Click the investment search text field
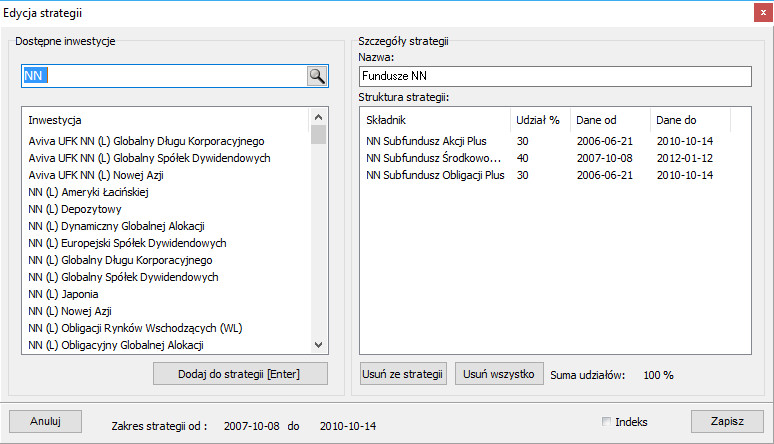The image size is (774, 444). pos(163,76)
